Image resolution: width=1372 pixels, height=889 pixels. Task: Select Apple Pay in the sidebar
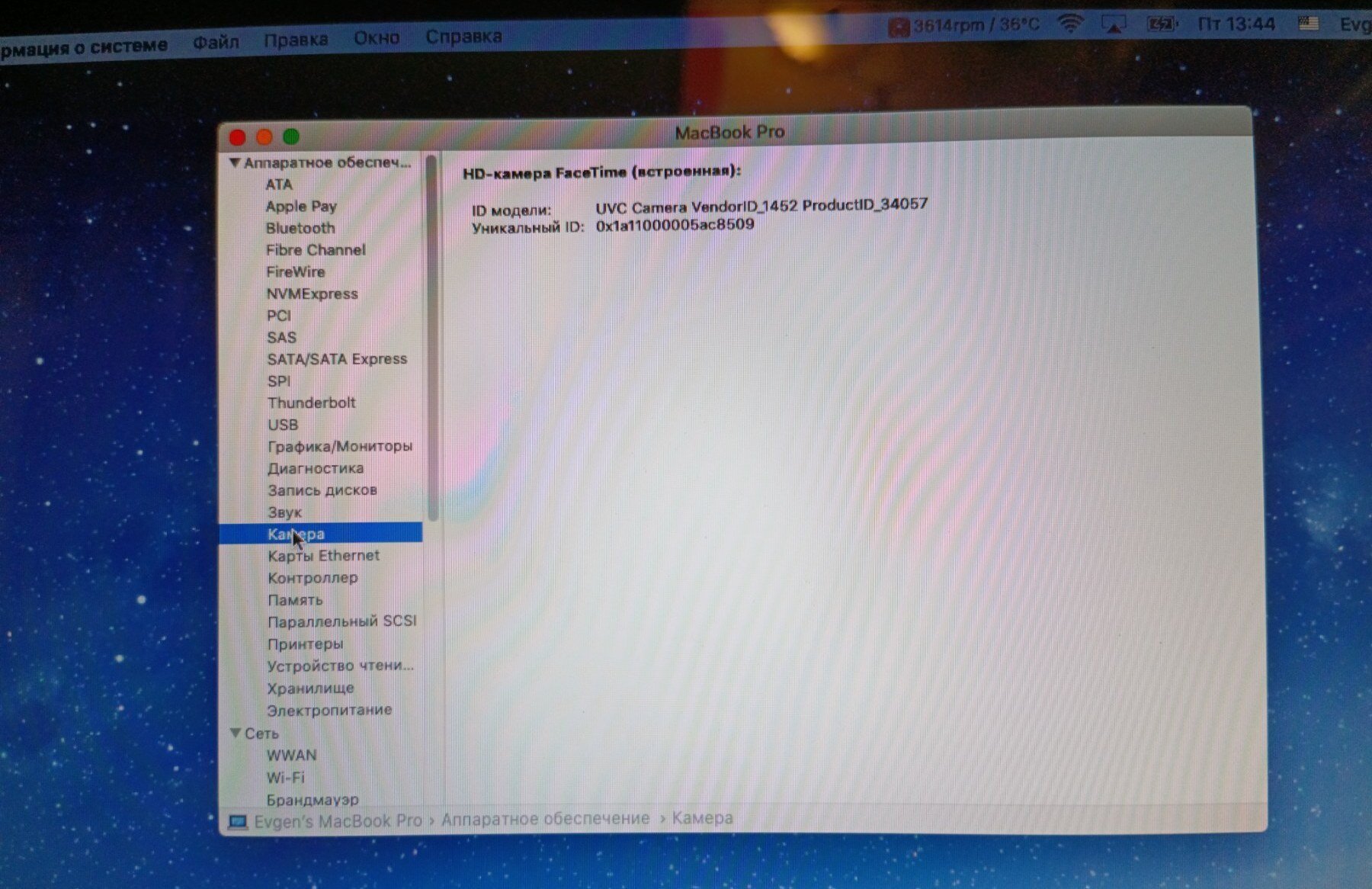pos(301,206)
